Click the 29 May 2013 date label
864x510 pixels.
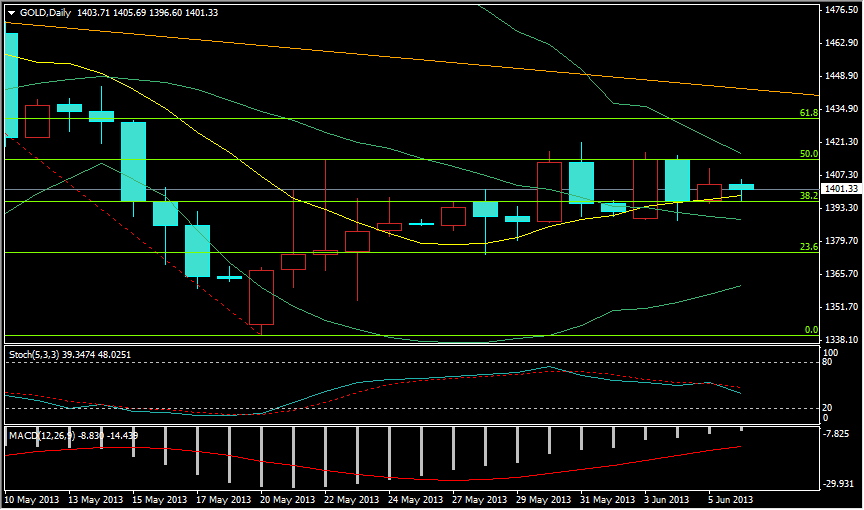pyautogui.click(x=543, y=500)
